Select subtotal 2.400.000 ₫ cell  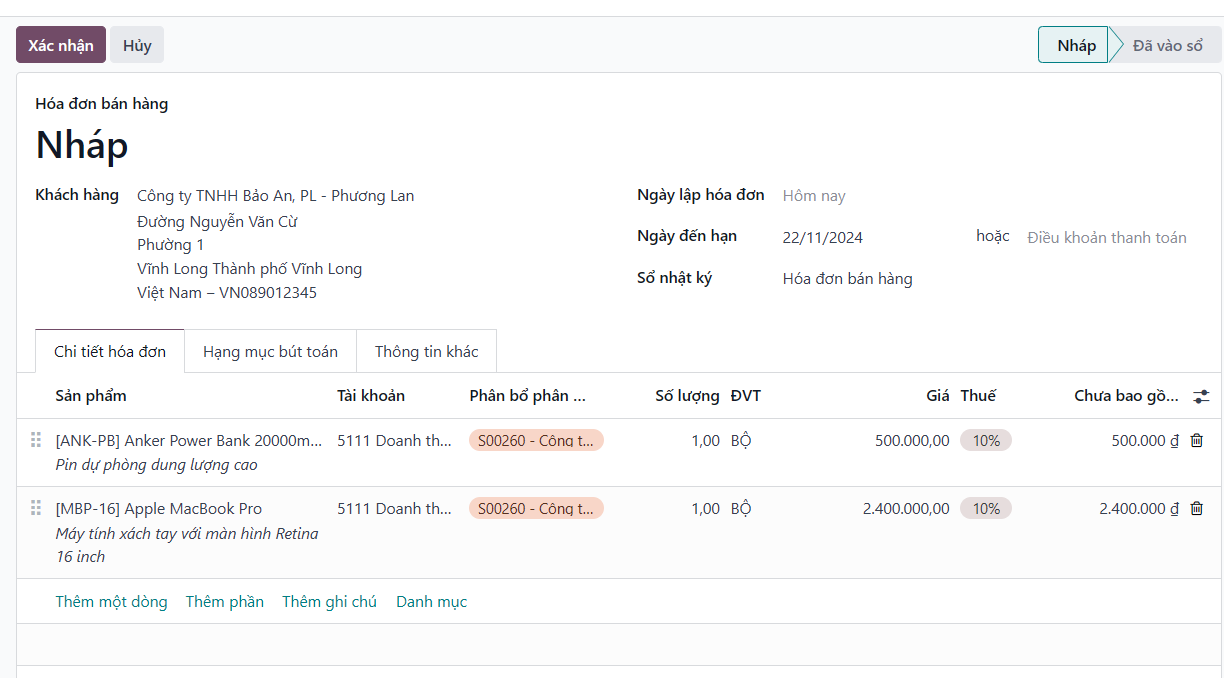click(x=1139, y=508)
